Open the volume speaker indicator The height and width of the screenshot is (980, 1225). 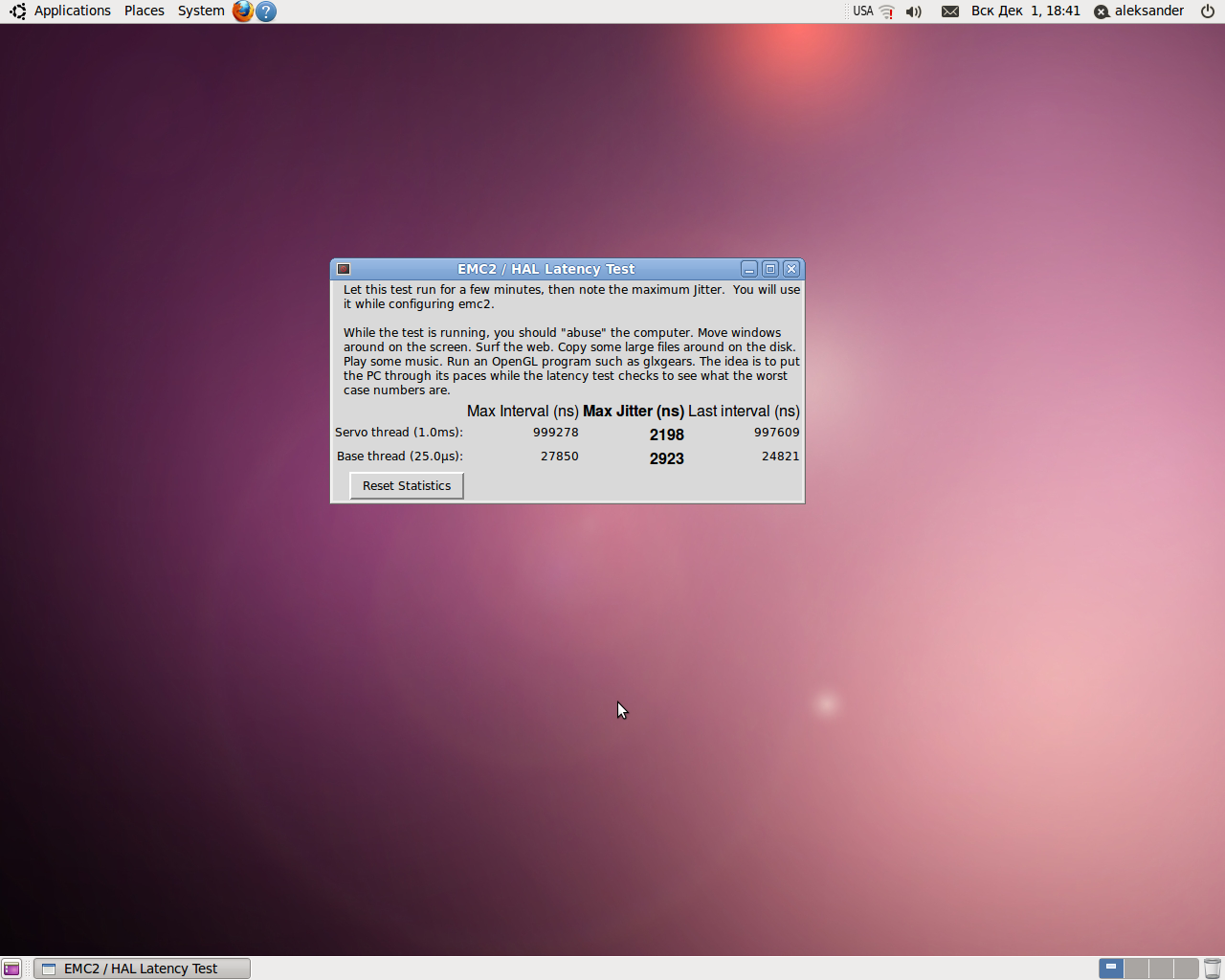click(x=914, y=11)
